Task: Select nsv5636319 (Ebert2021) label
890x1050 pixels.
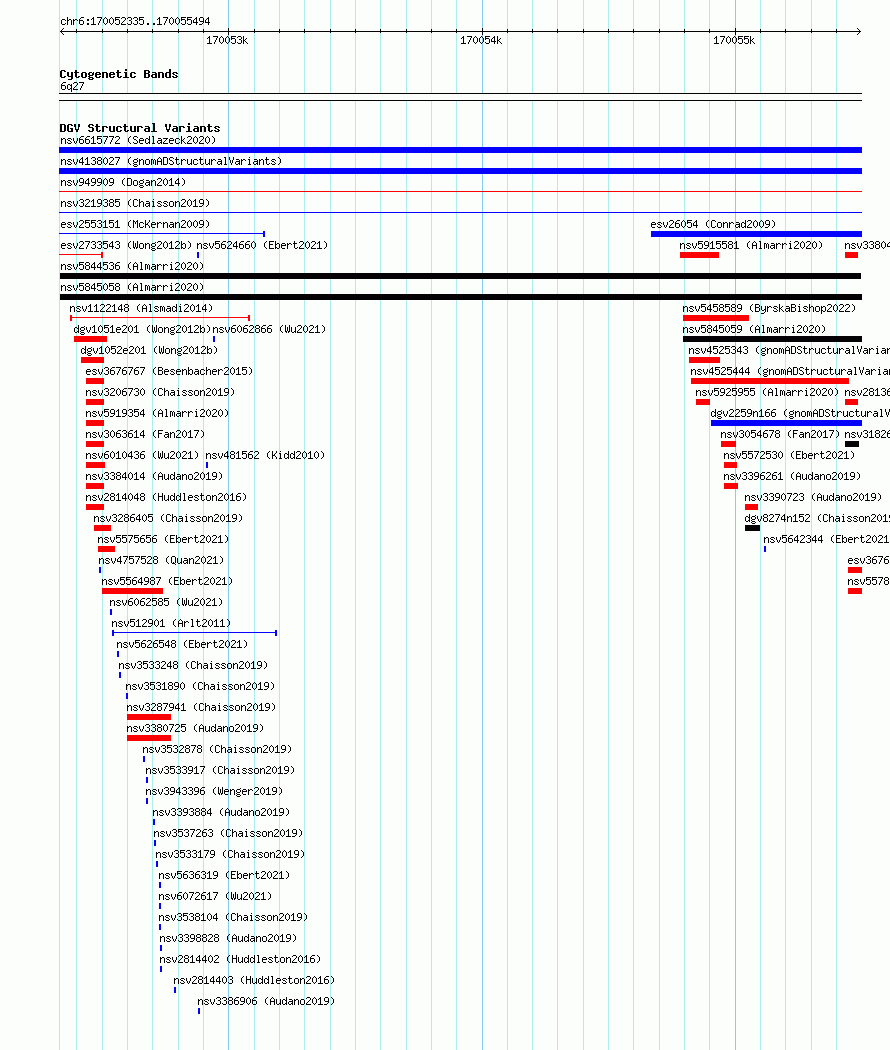Action: click(x=224, y=875)
